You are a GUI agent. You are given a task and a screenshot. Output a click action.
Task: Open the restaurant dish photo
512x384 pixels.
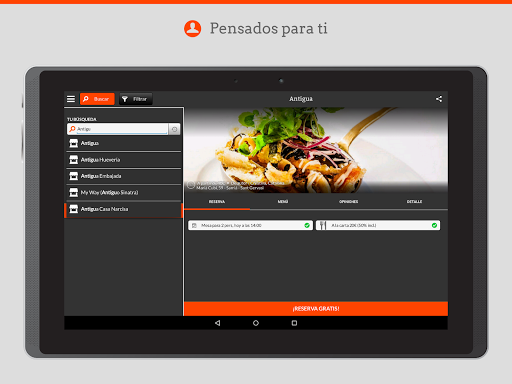[316, 150]
